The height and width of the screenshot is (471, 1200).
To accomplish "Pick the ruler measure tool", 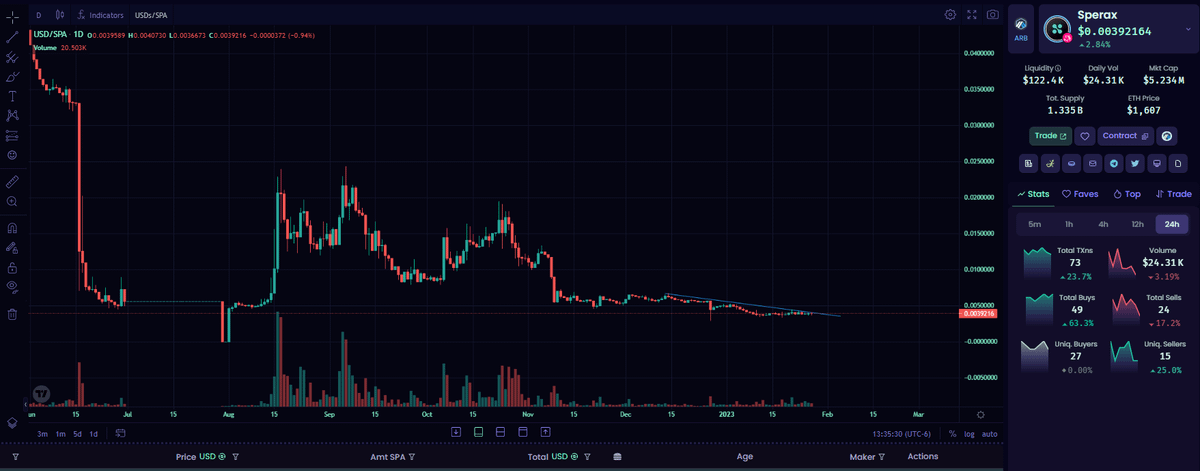I will [12, 182].
